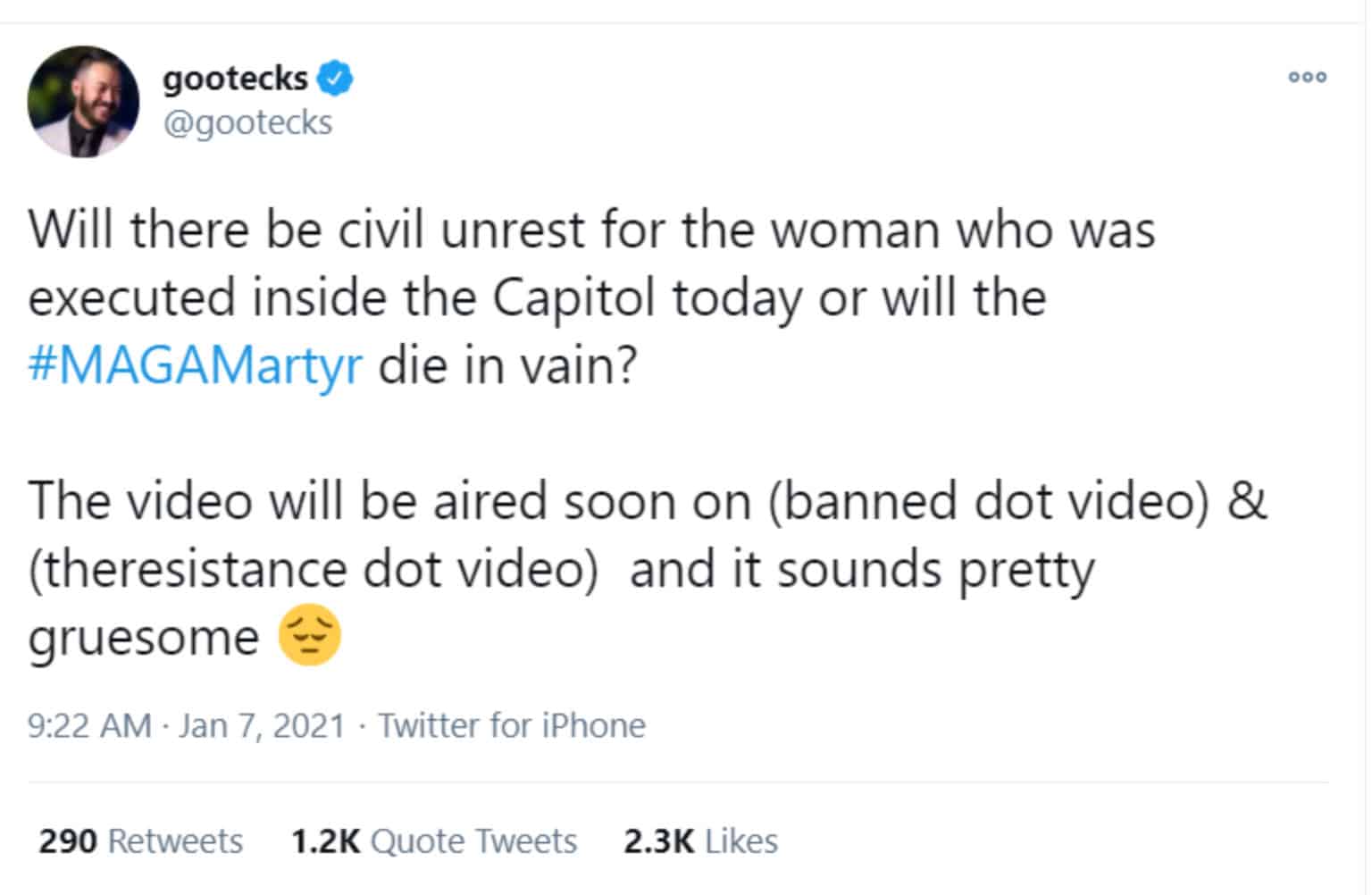Open the three-dot more options menu
The height and width of the screenshot is (895, 1372).
1307,78
